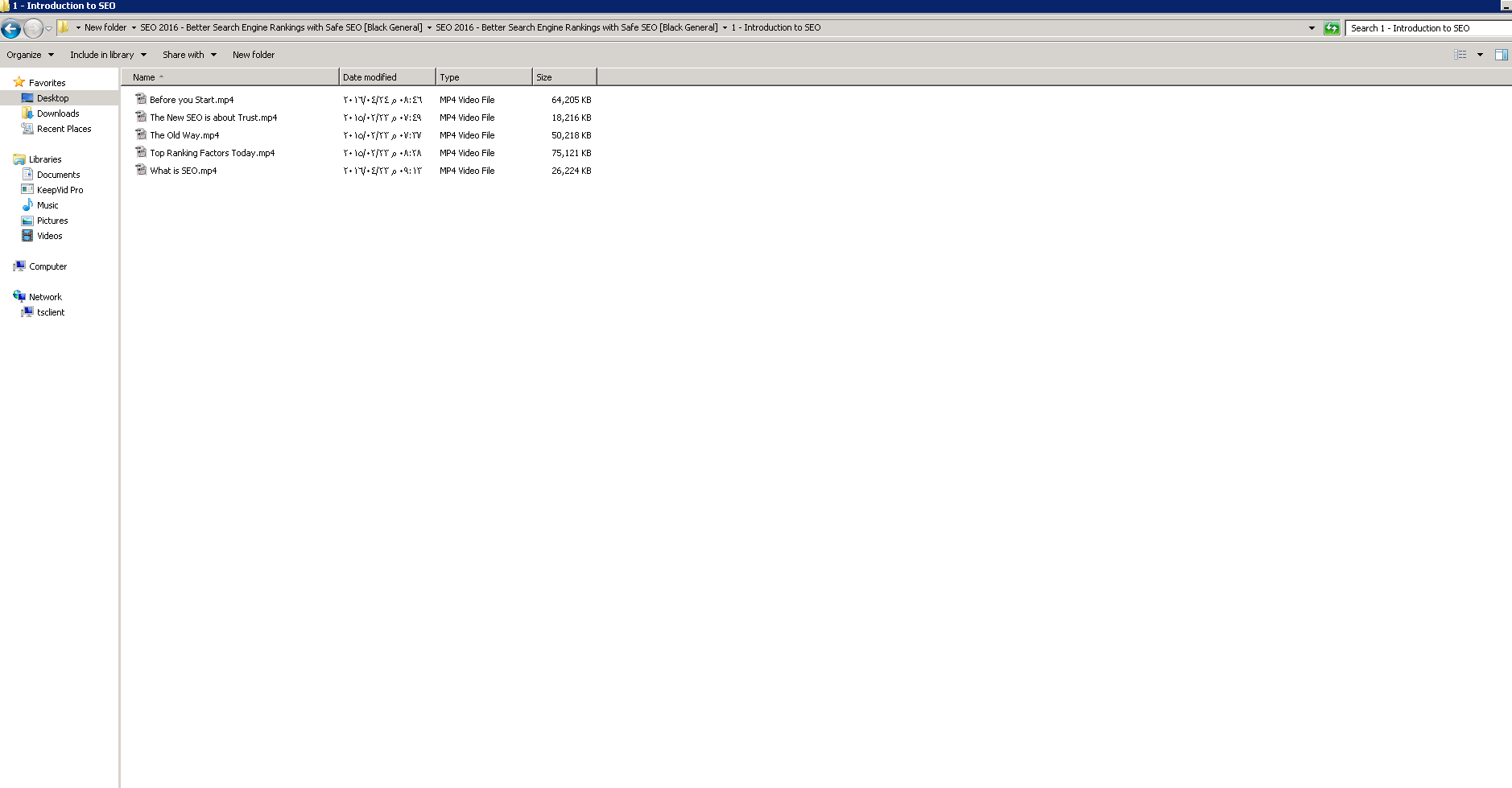Click the Videos library icon
The height and width of the screenshot is (788, 1512).
click(27, 236)
